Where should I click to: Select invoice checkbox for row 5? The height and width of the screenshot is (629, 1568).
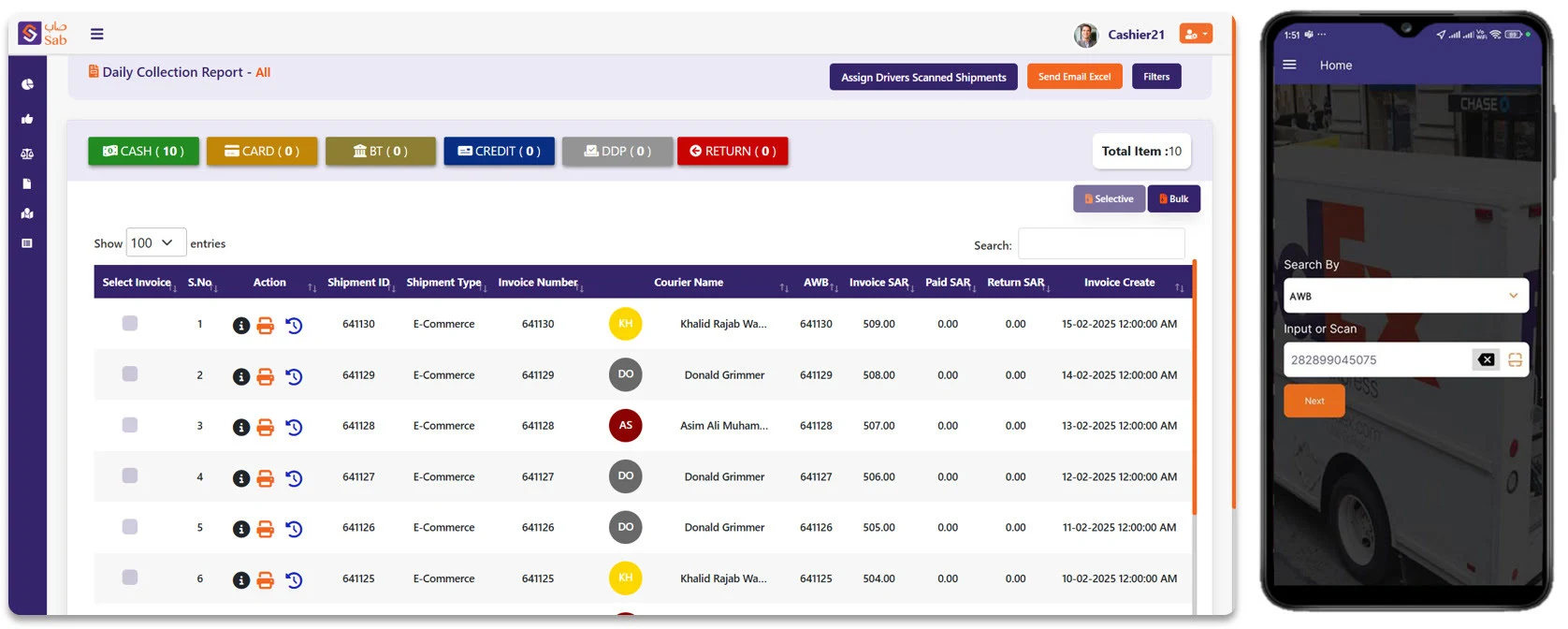tap(130, 527)
